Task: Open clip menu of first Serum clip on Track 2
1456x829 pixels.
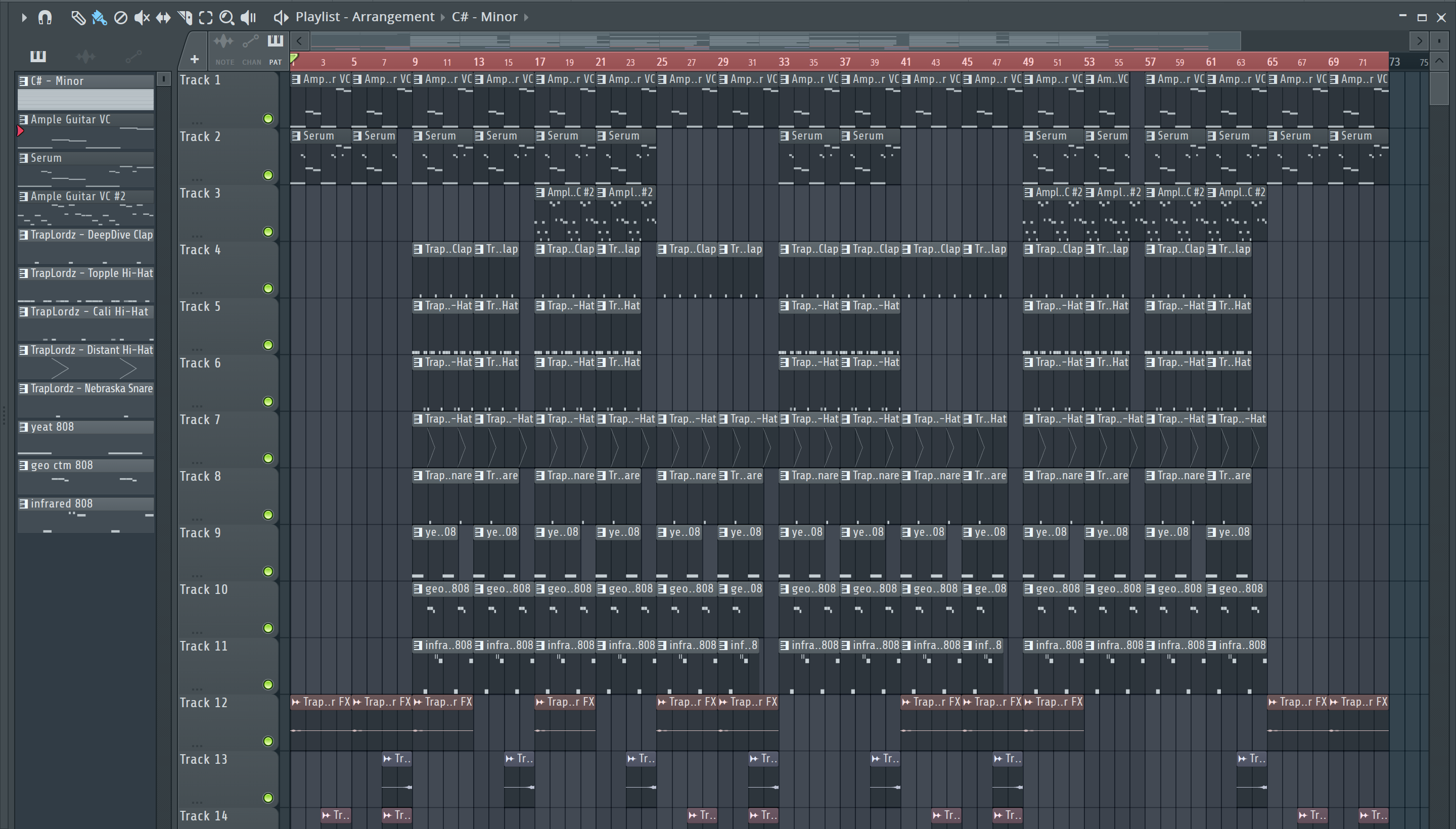Action: tap(296, 136)
